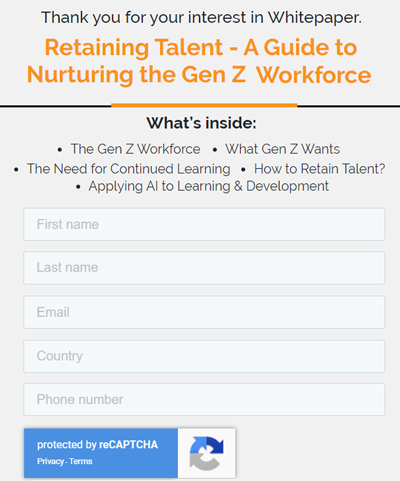
Task: Activate the Country input field
Action: [204, 356]
